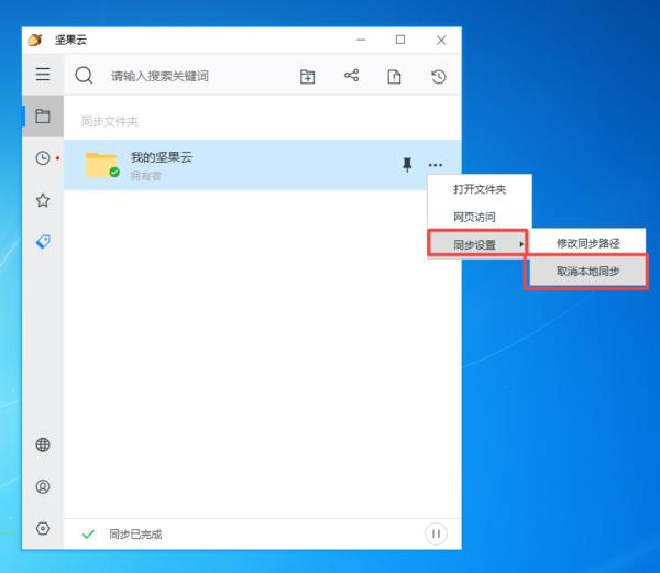Select 取消本地同步 in submenu
The height and width of the screenshot is (573, 660).
587,272
